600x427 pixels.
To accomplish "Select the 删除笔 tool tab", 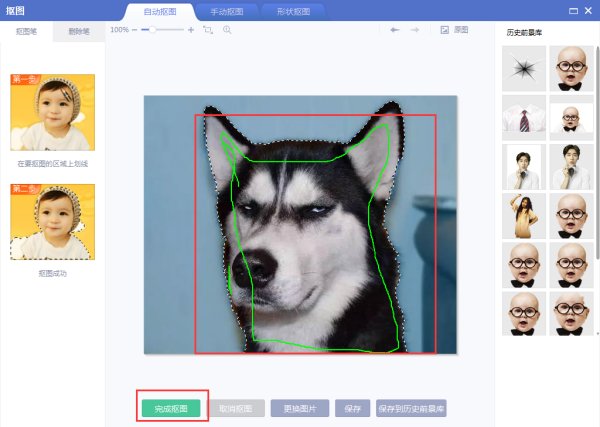I will click(78, 31).
